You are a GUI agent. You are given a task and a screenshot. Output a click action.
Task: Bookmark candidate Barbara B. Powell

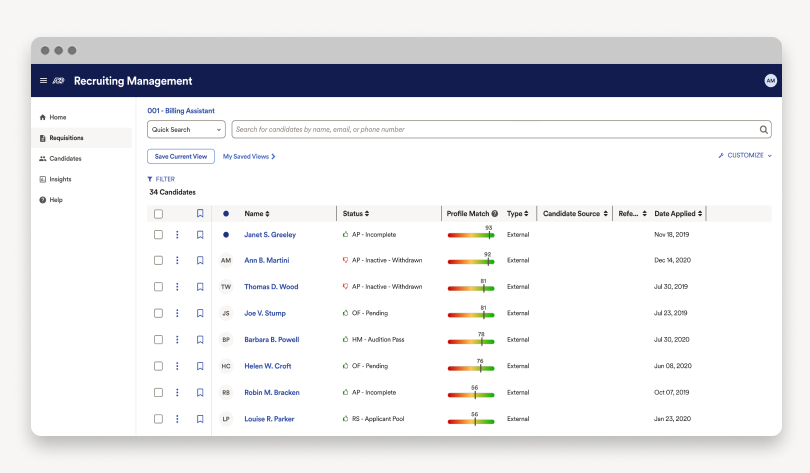click(200, 339)
